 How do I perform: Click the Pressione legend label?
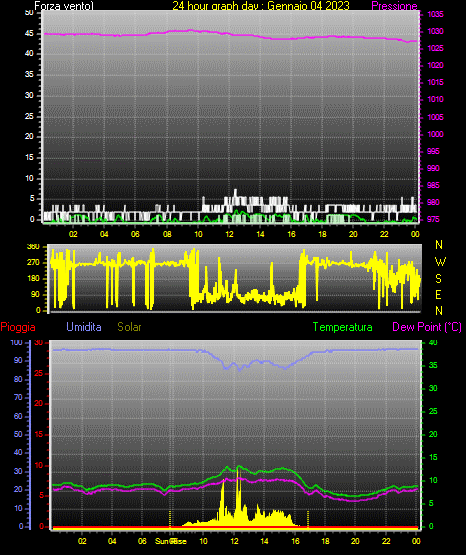pos(394,6)
